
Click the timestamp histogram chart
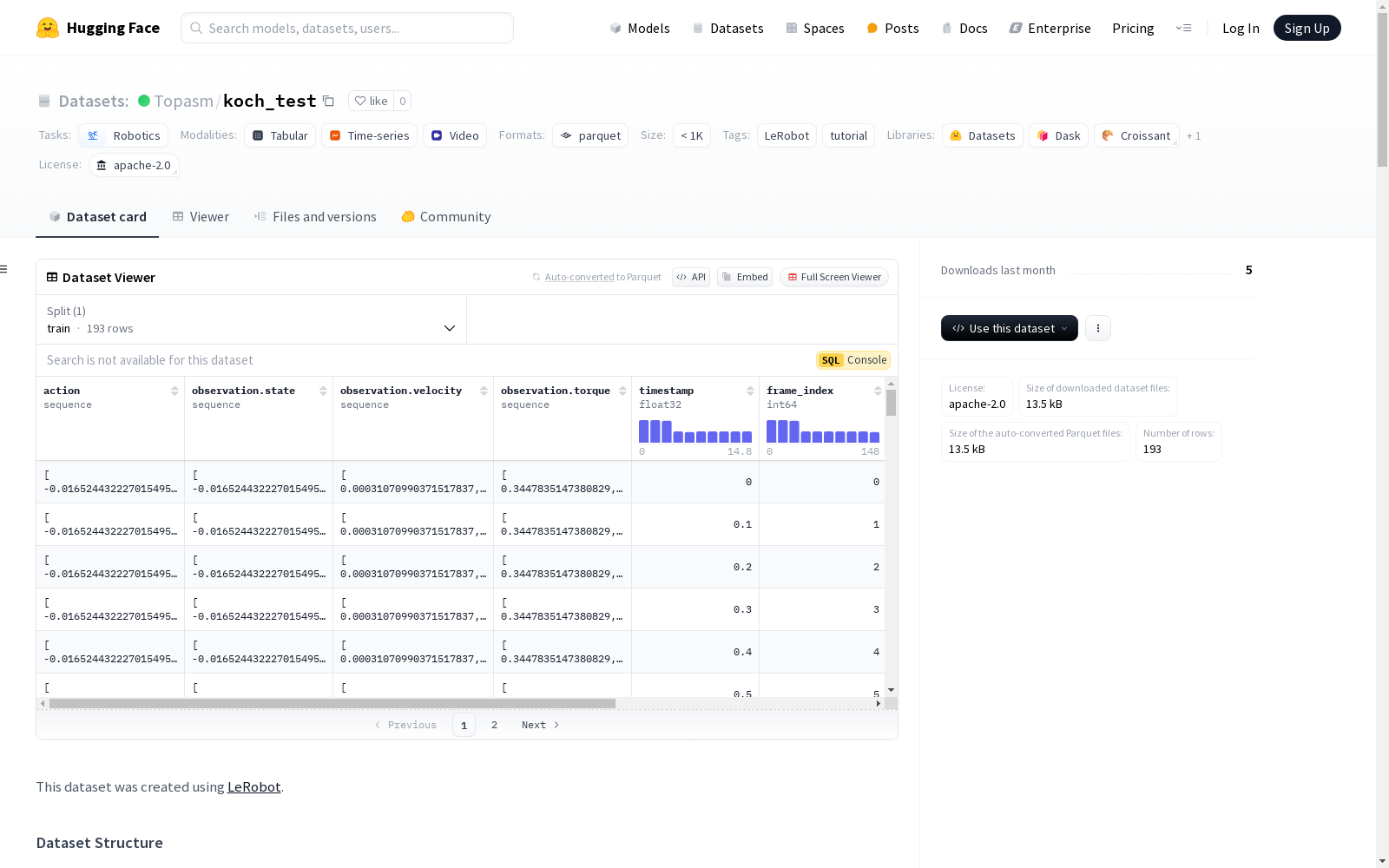point(695,431)
